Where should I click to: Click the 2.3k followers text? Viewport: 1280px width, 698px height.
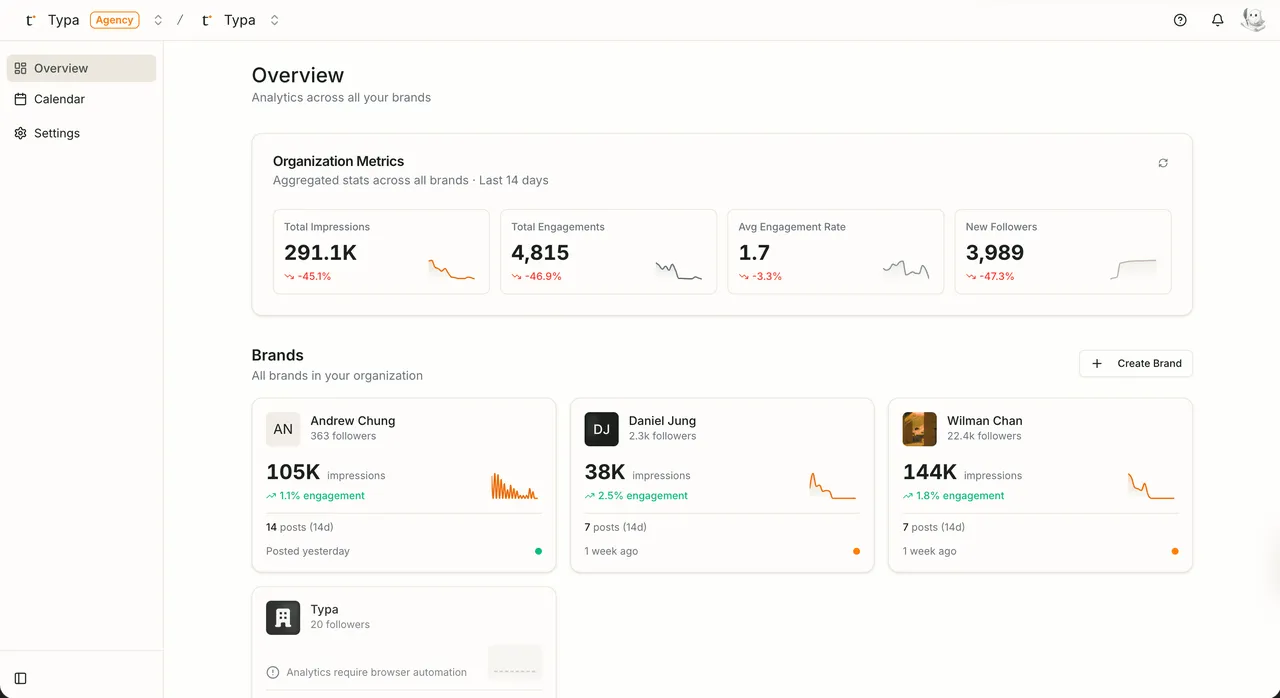[x=662, y=436]
